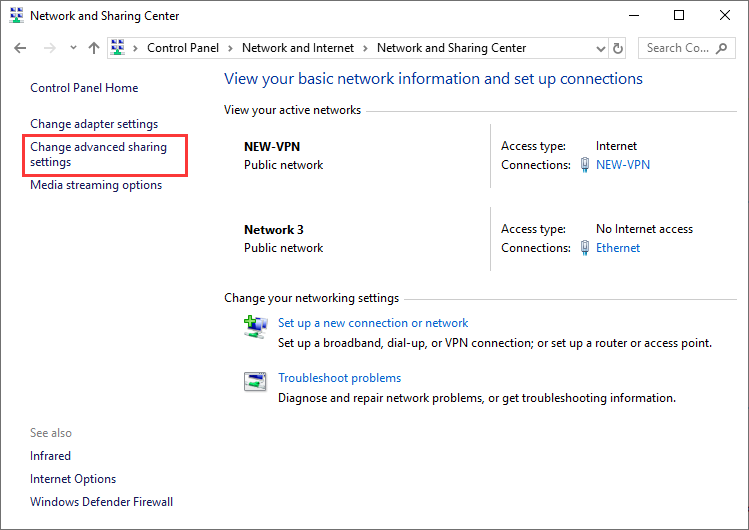Close the Network and Sharing Center window
The image size is (749, 530).
coord(725,15)
